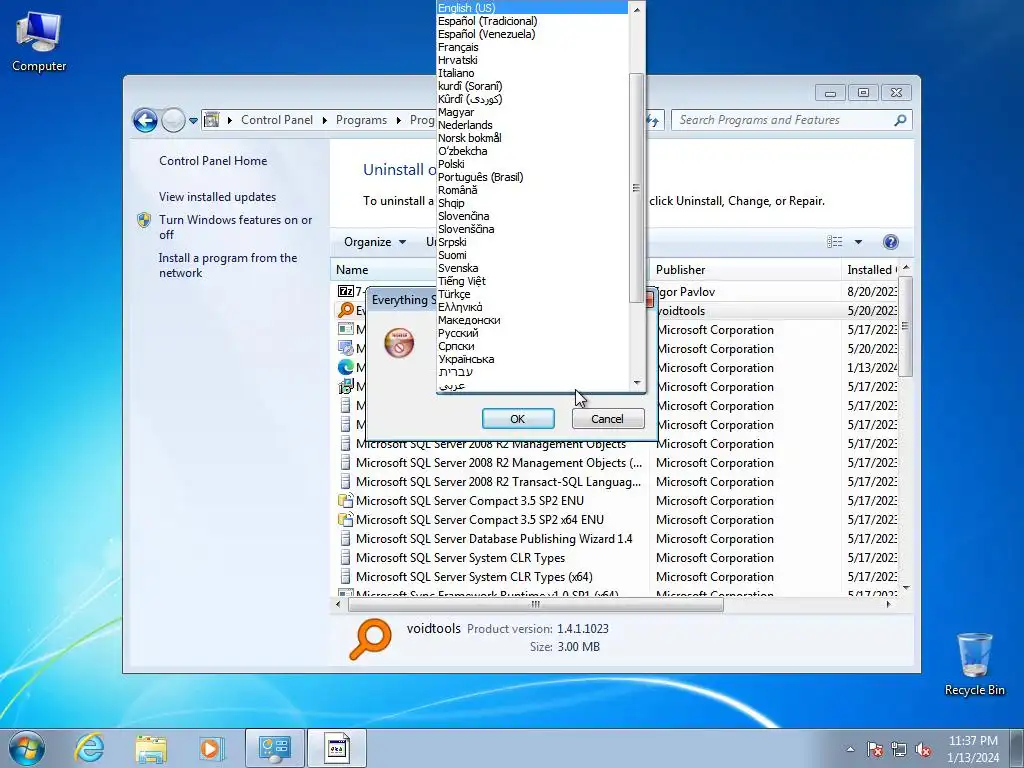1024x768 pixels.
Task: Open the view options dropdown arrow
Action: click(858, 242)
